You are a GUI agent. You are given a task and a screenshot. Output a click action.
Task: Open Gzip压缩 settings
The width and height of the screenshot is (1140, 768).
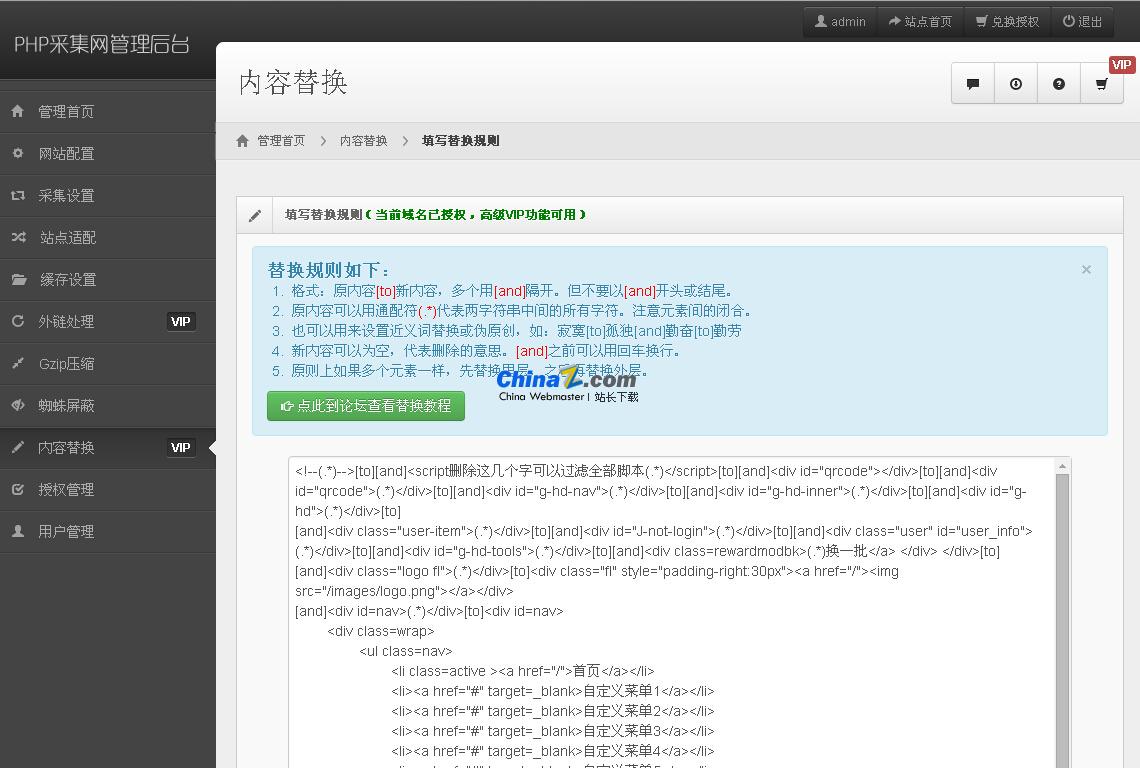pyautogui.click(x=108, y=364)
